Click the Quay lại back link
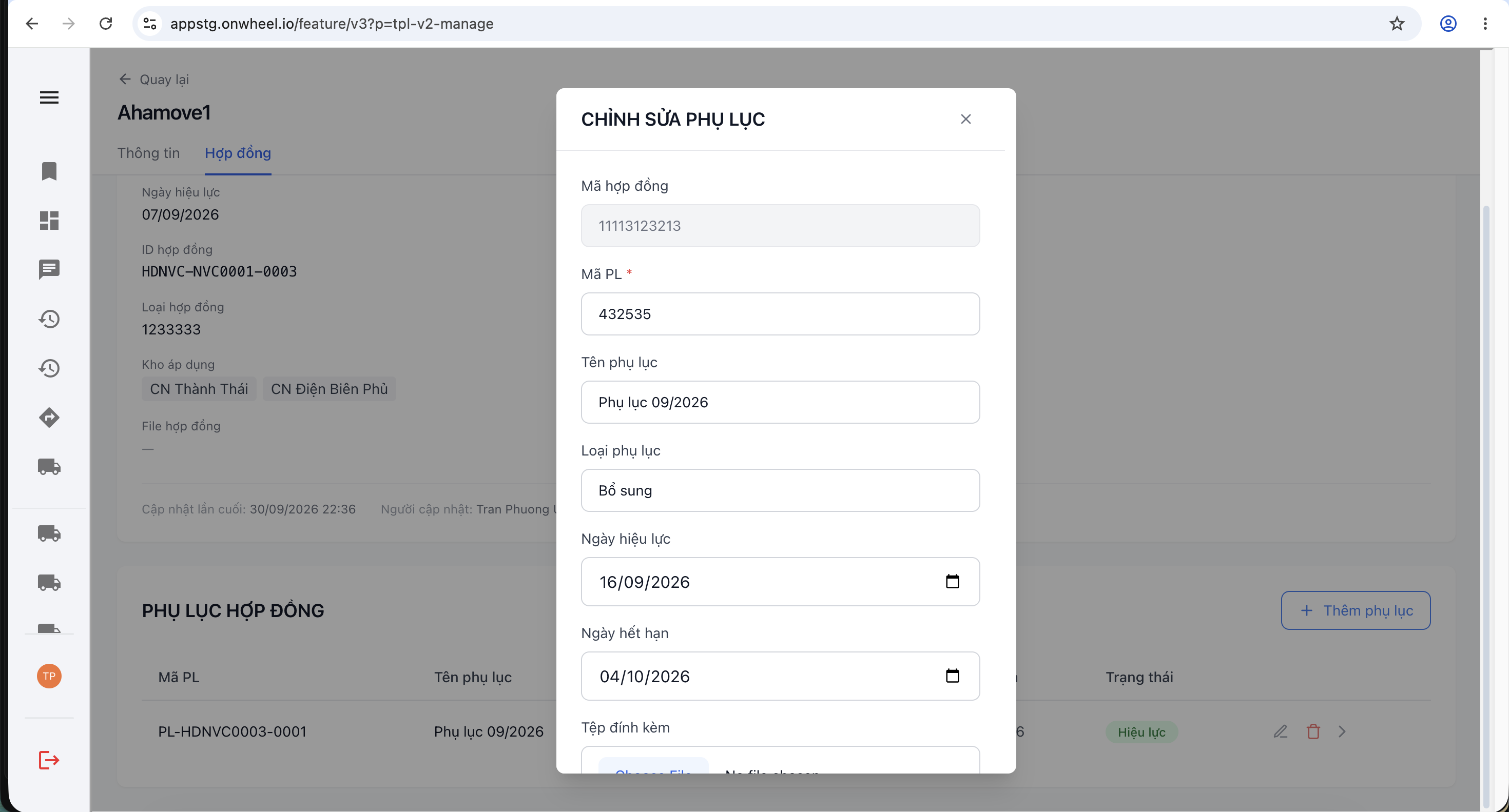 (154, 79)
